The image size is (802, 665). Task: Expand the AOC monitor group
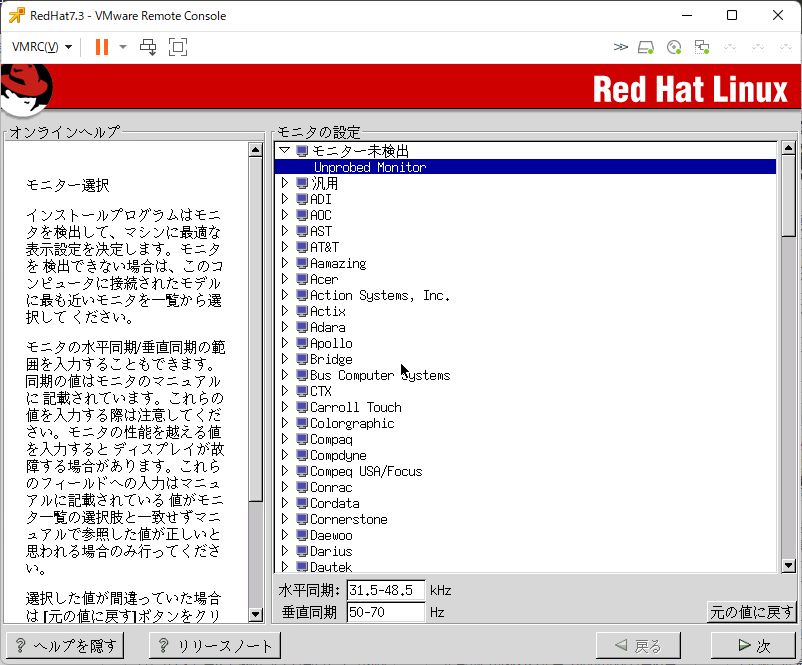pyautogui.click(x=285, y=215)
